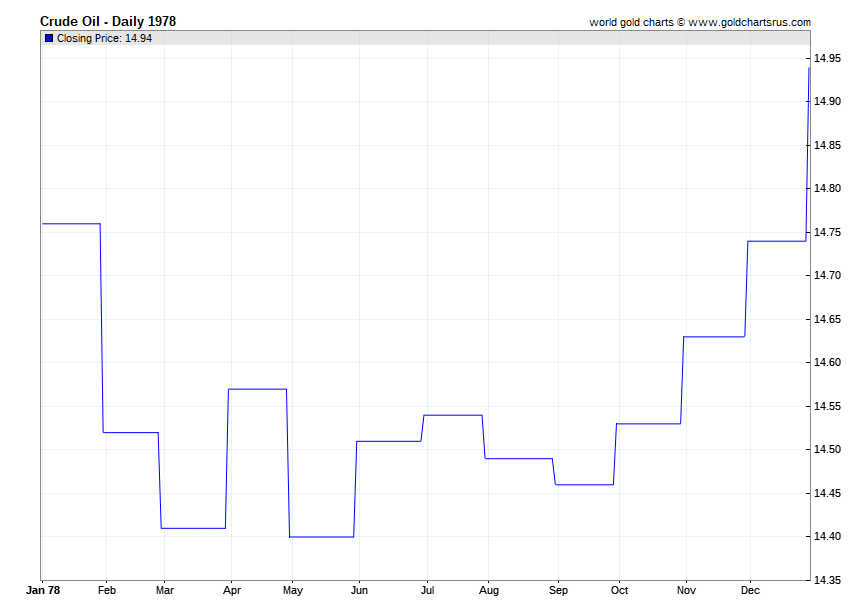Viewport: 850px width, 616px height.
Task: Click the 'Closing Price: 14.94' legend text
Action: pos(104,38)
